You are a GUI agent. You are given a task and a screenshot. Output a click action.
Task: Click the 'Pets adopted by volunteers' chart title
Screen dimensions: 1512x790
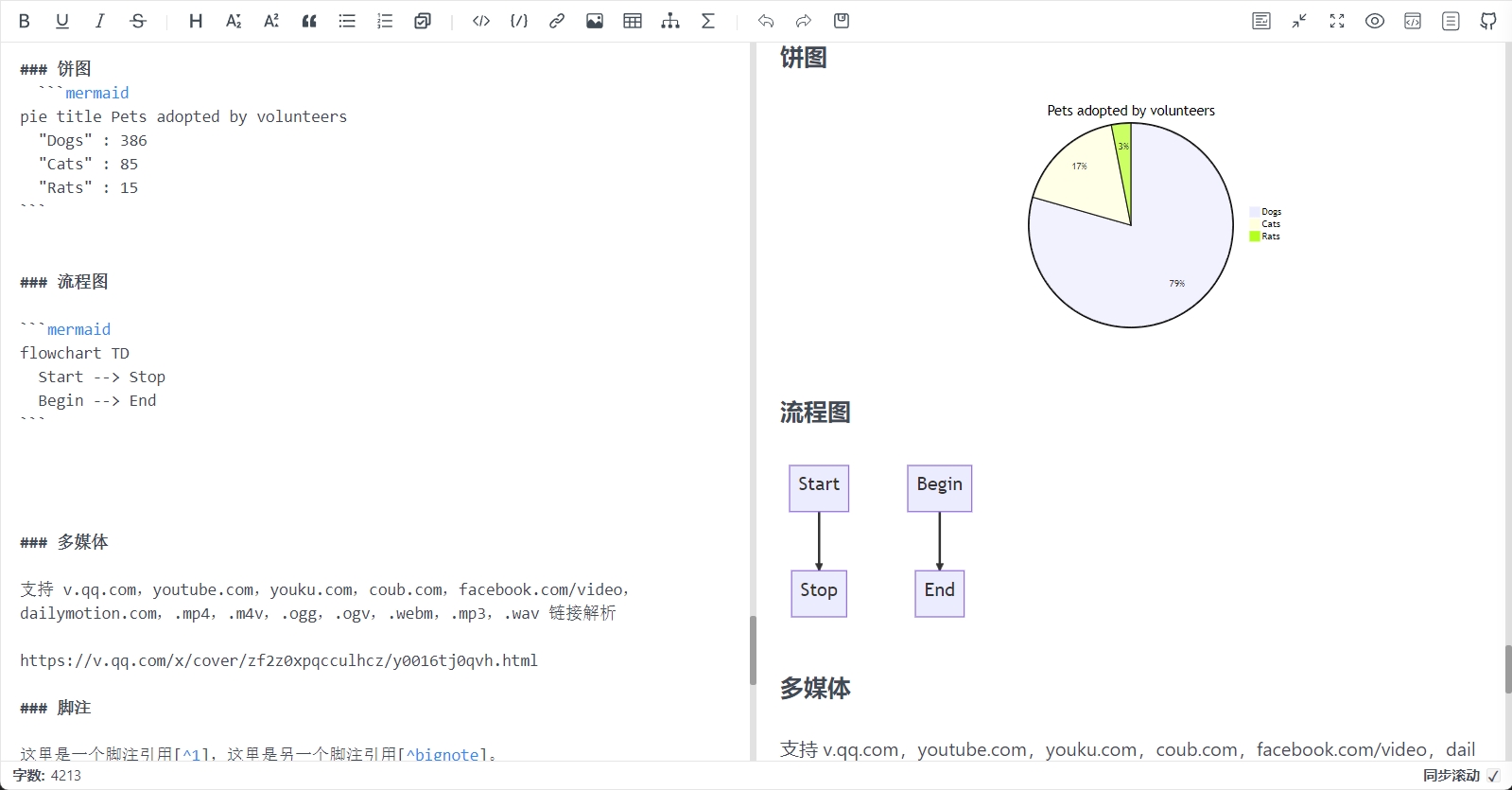tap(1131, 111)
